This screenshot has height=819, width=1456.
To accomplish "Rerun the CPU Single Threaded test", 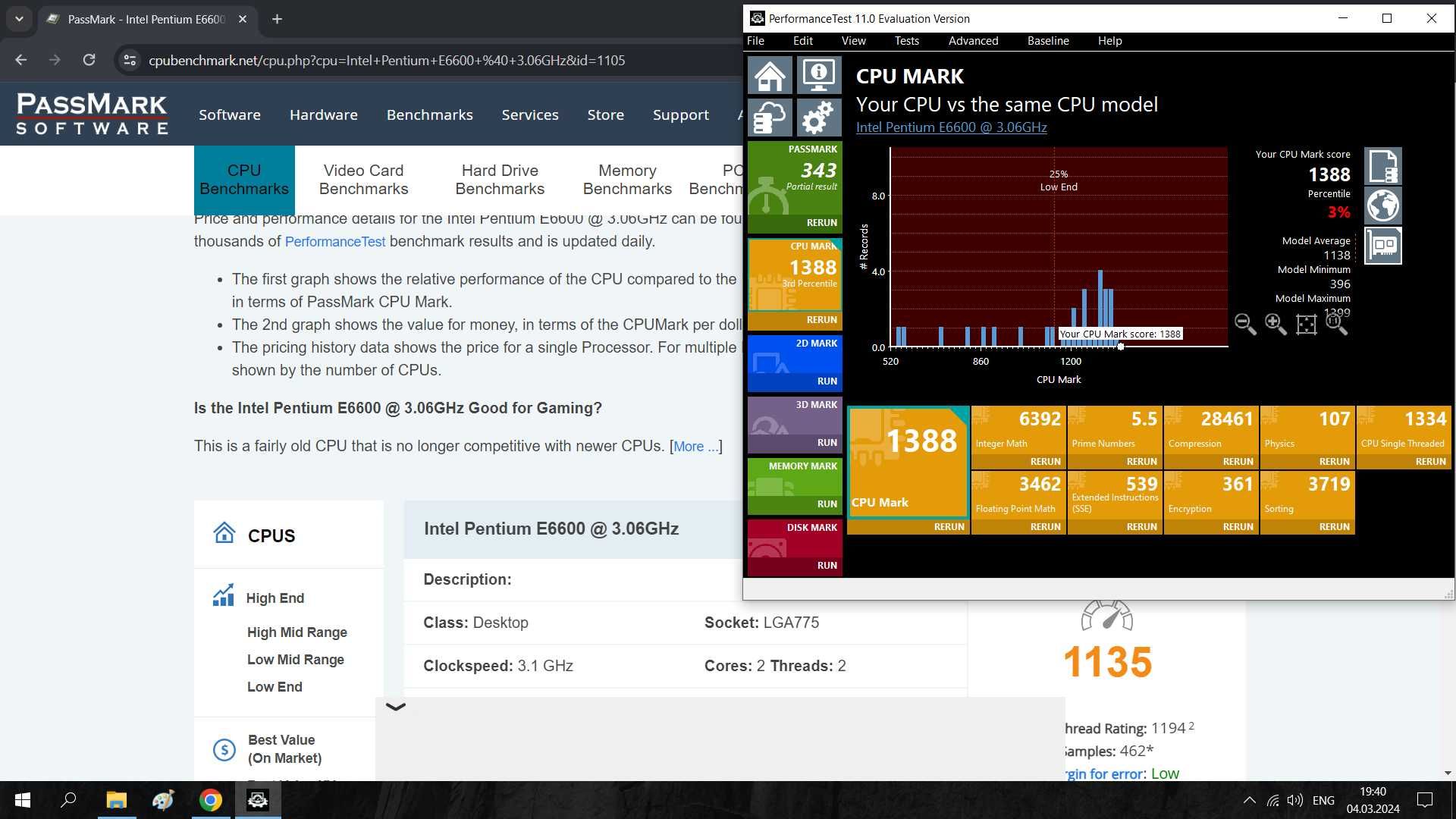I will (x=1431, y=462).
